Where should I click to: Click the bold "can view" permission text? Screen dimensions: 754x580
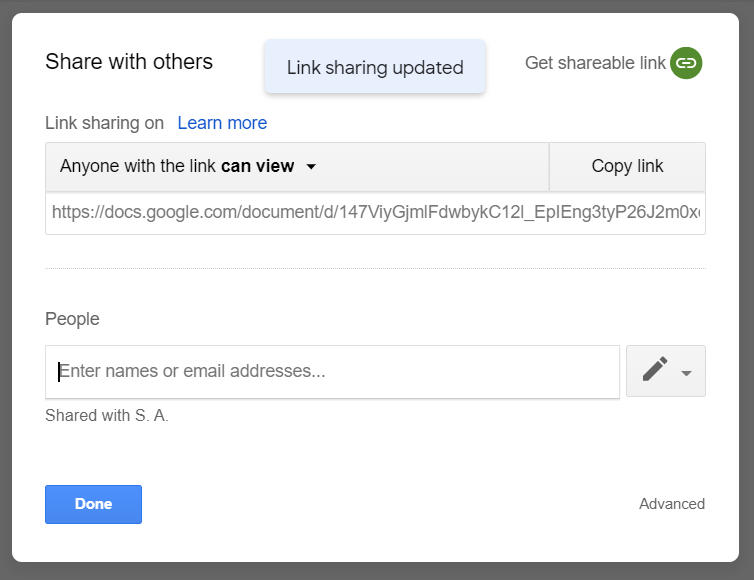(257, 166)
